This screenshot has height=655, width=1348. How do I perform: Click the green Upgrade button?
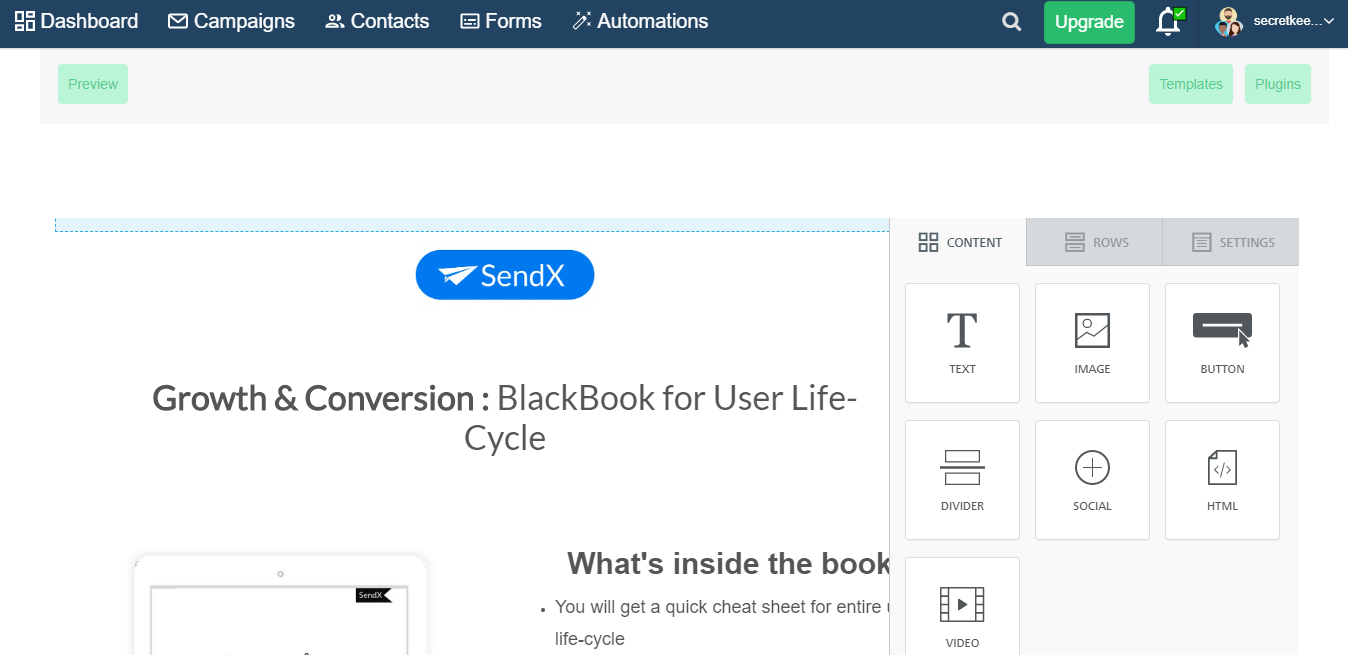pos(1089,22)
